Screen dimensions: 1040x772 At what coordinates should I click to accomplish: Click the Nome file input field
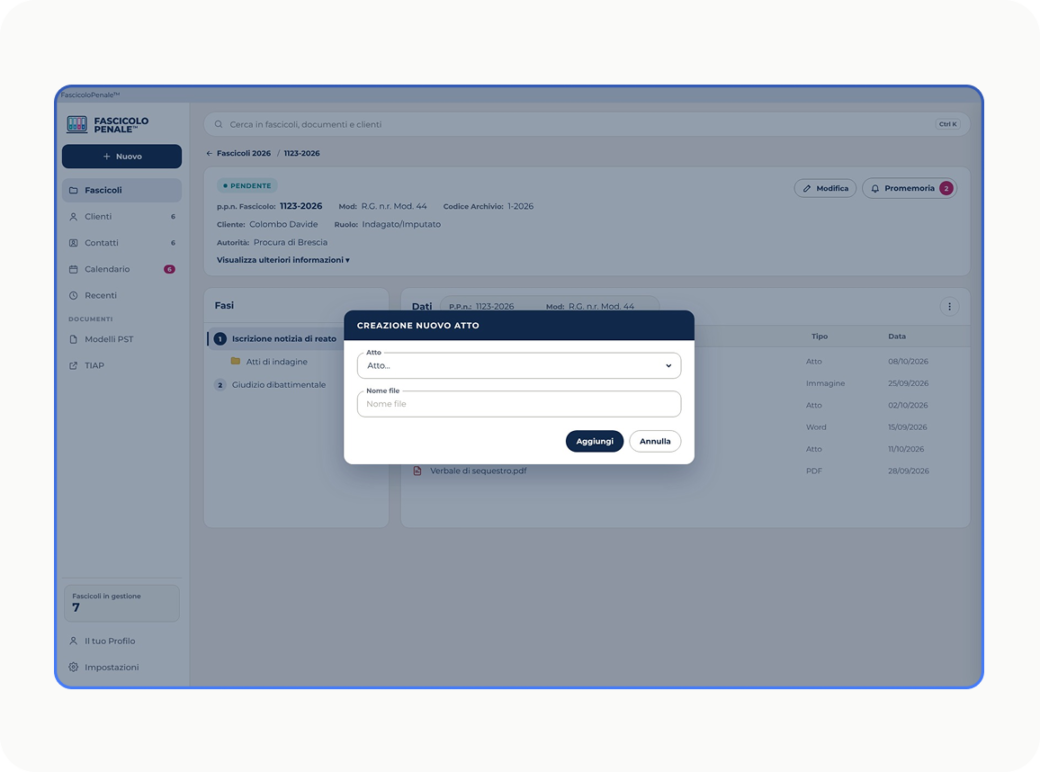pos(519,404)
